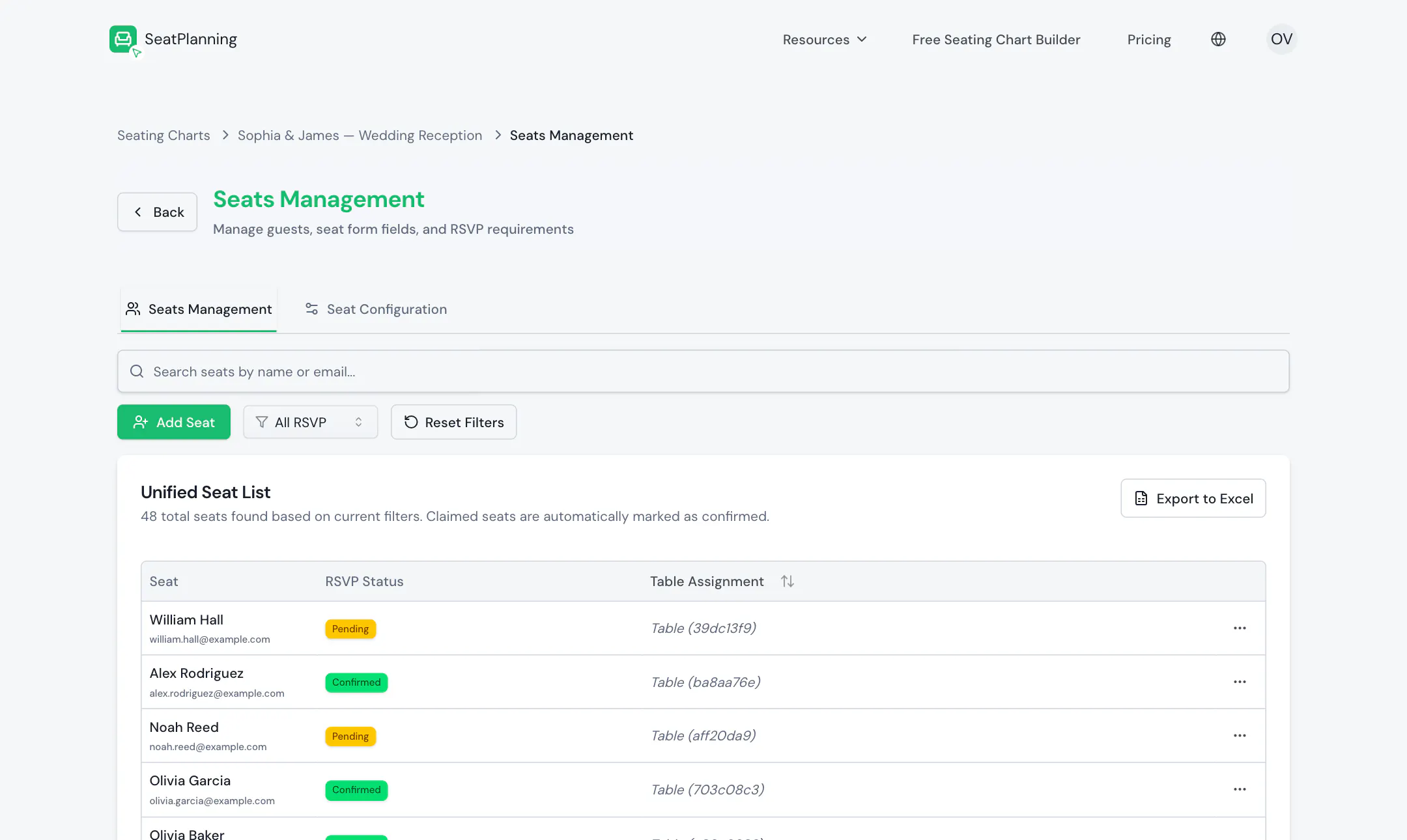This screenshot has width=1407, height=840.
Task: Click Table (aff20da9) assignment
Action: (703, 736)
